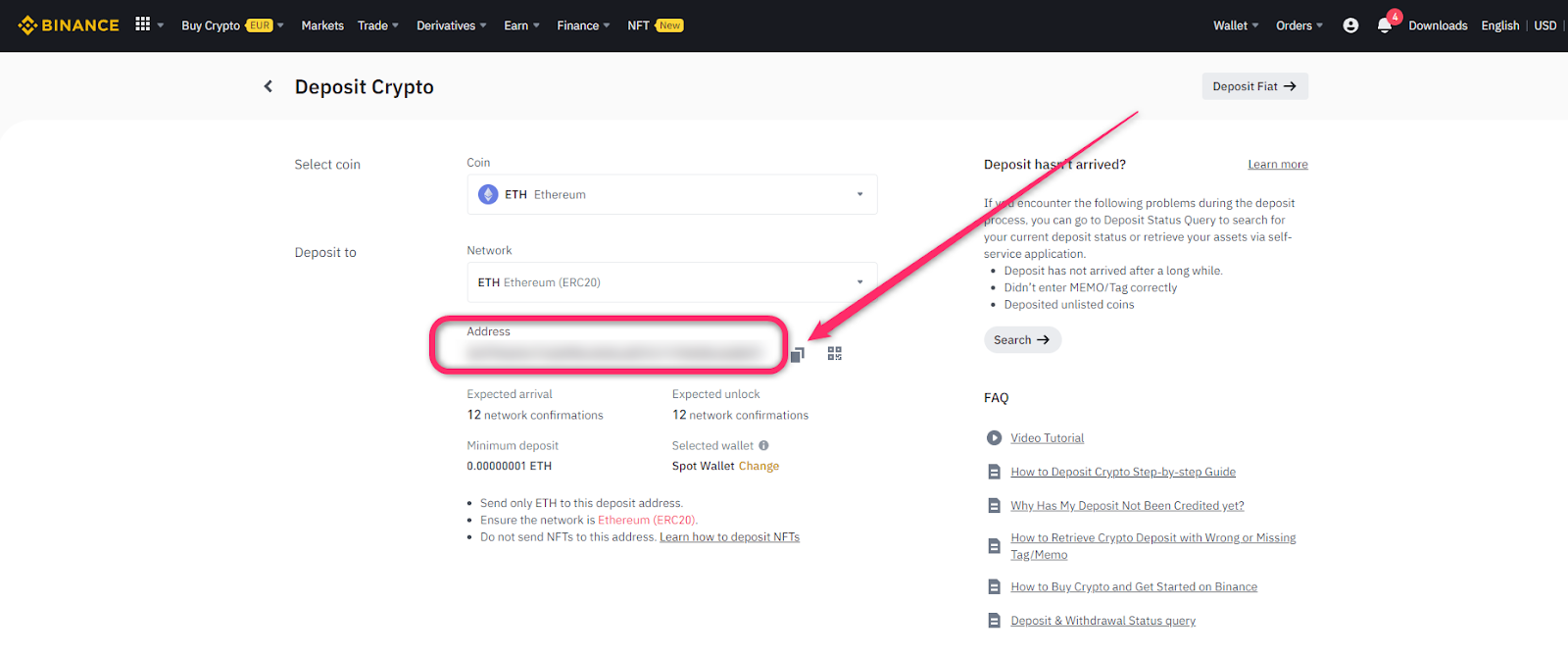Expand the Orders dropdown
This screenshot has height=655, width=1568.
pos(1299,25)
